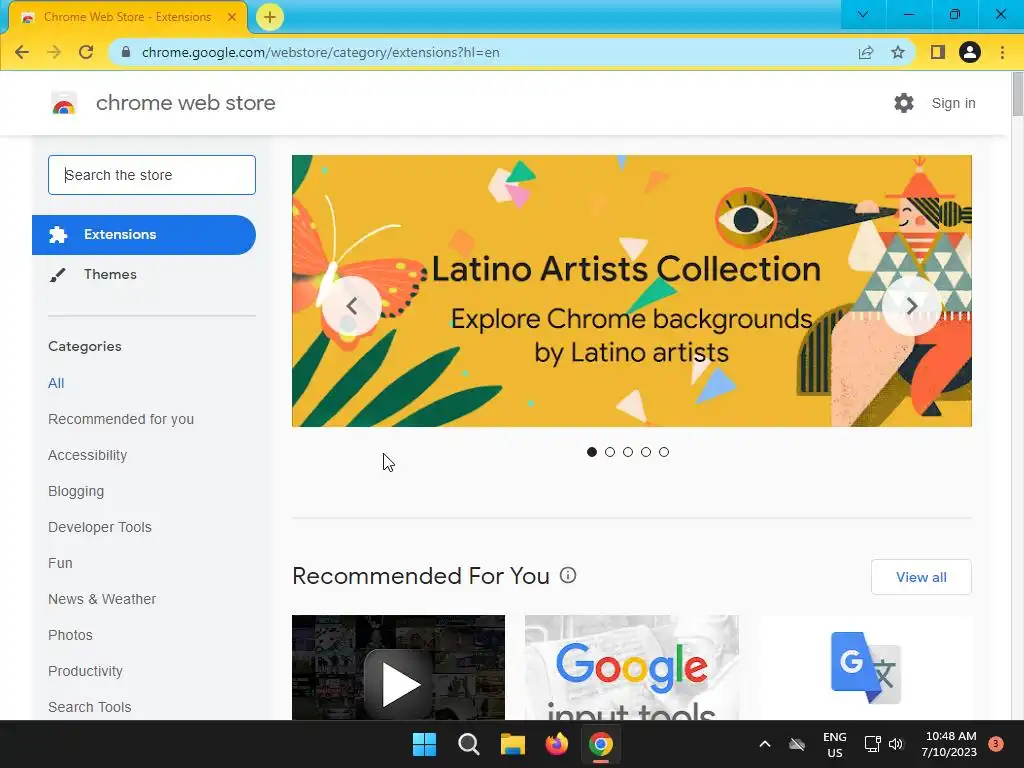Open the Chrome profile avatar menu

(x=970, y=52)
